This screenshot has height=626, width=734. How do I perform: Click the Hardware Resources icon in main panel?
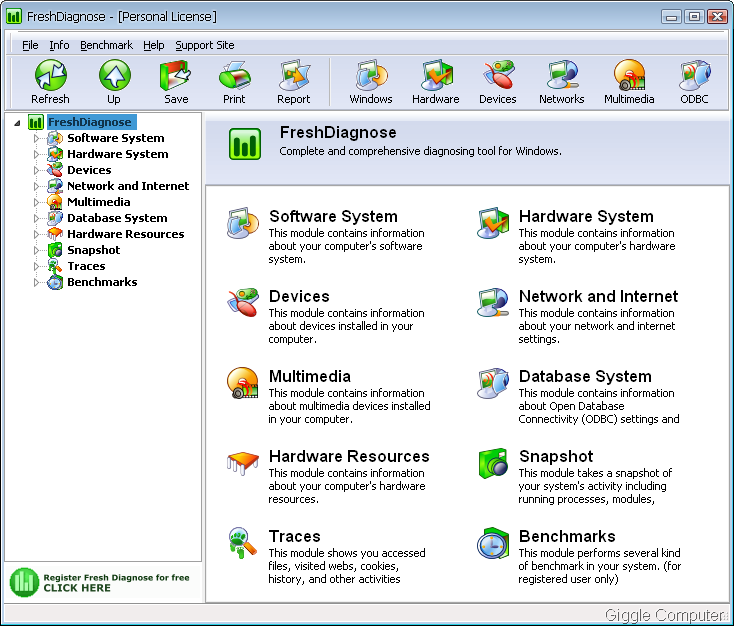[243, 463]
